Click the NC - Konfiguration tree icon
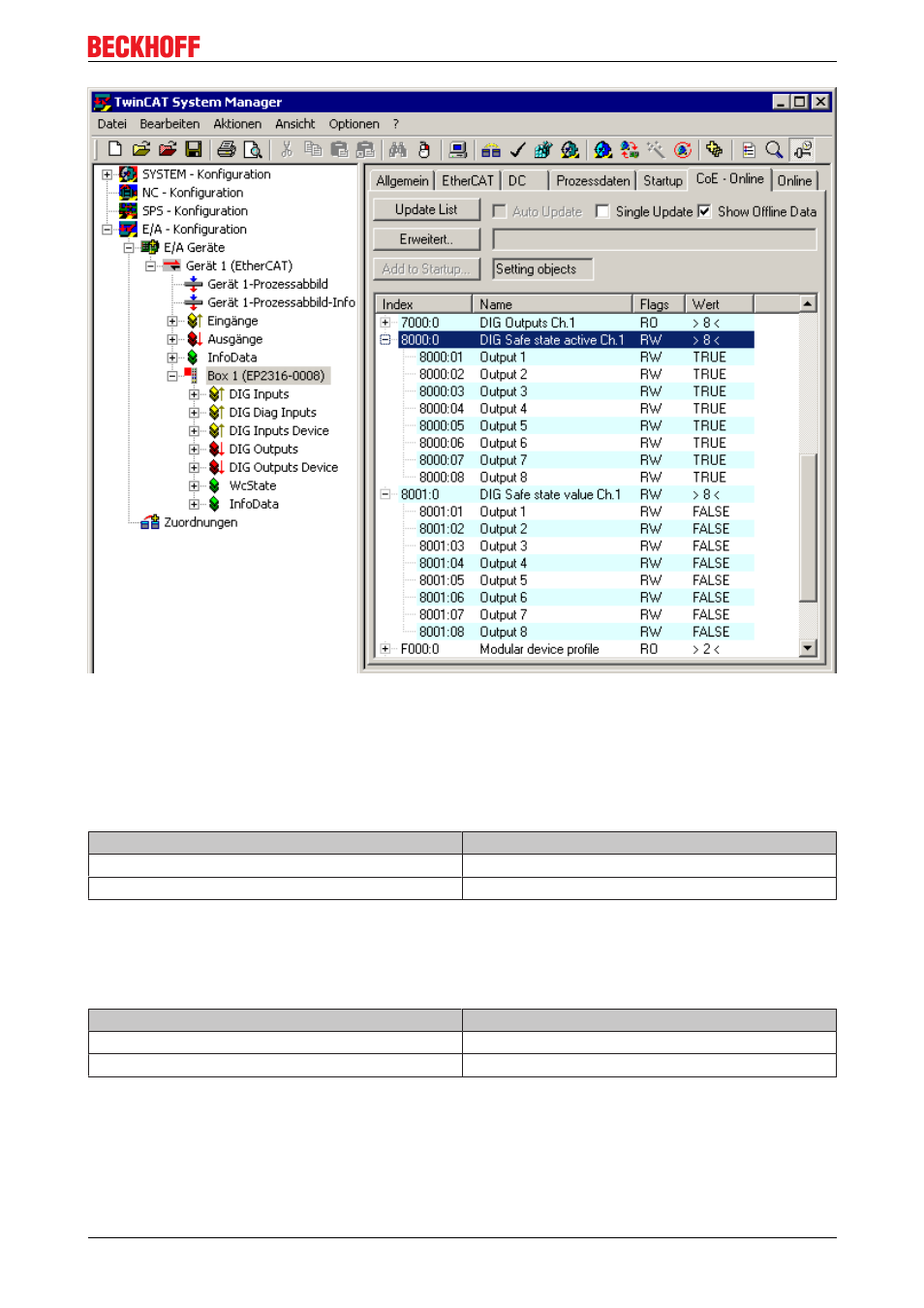924x1308 pixels. click(128, 193)
